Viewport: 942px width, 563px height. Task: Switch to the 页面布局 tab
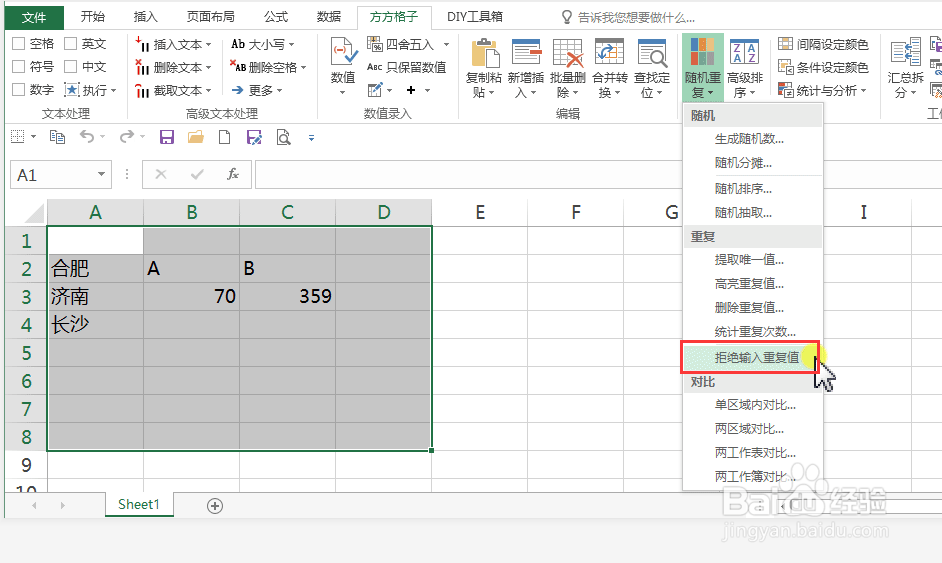pos(210,17)
